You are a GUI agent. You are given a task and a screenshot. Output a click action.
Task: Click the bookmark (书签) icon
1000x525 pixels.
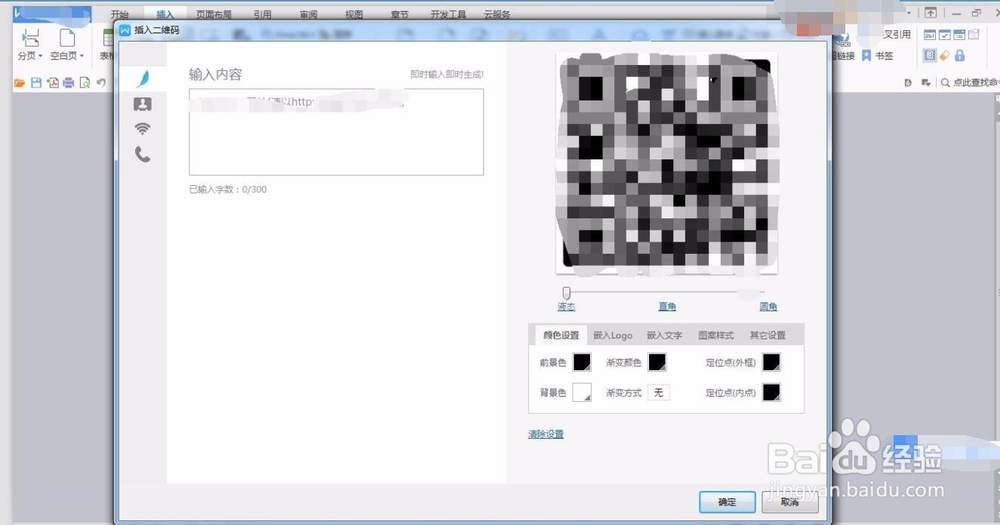866,56
